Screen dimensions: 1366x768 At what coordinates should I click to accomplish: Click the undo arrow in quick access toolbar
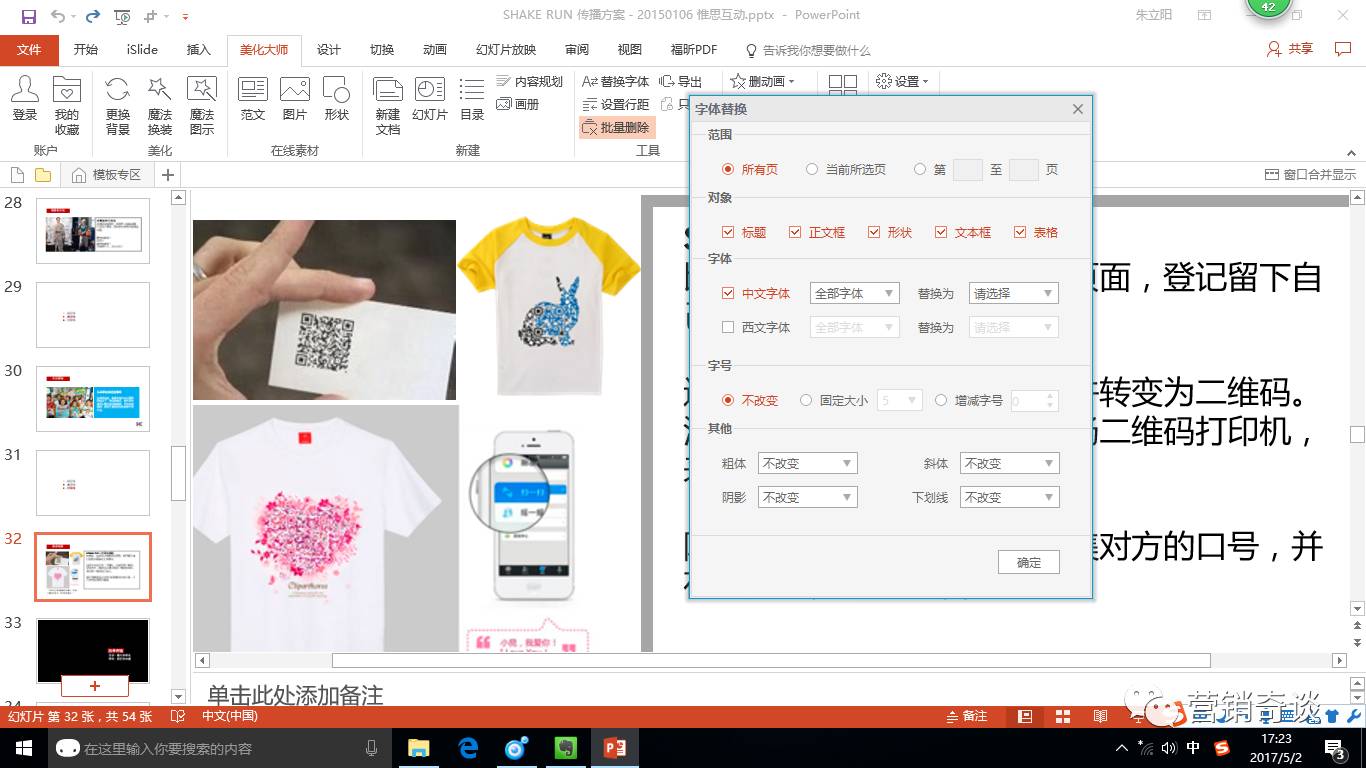(57, 16)
